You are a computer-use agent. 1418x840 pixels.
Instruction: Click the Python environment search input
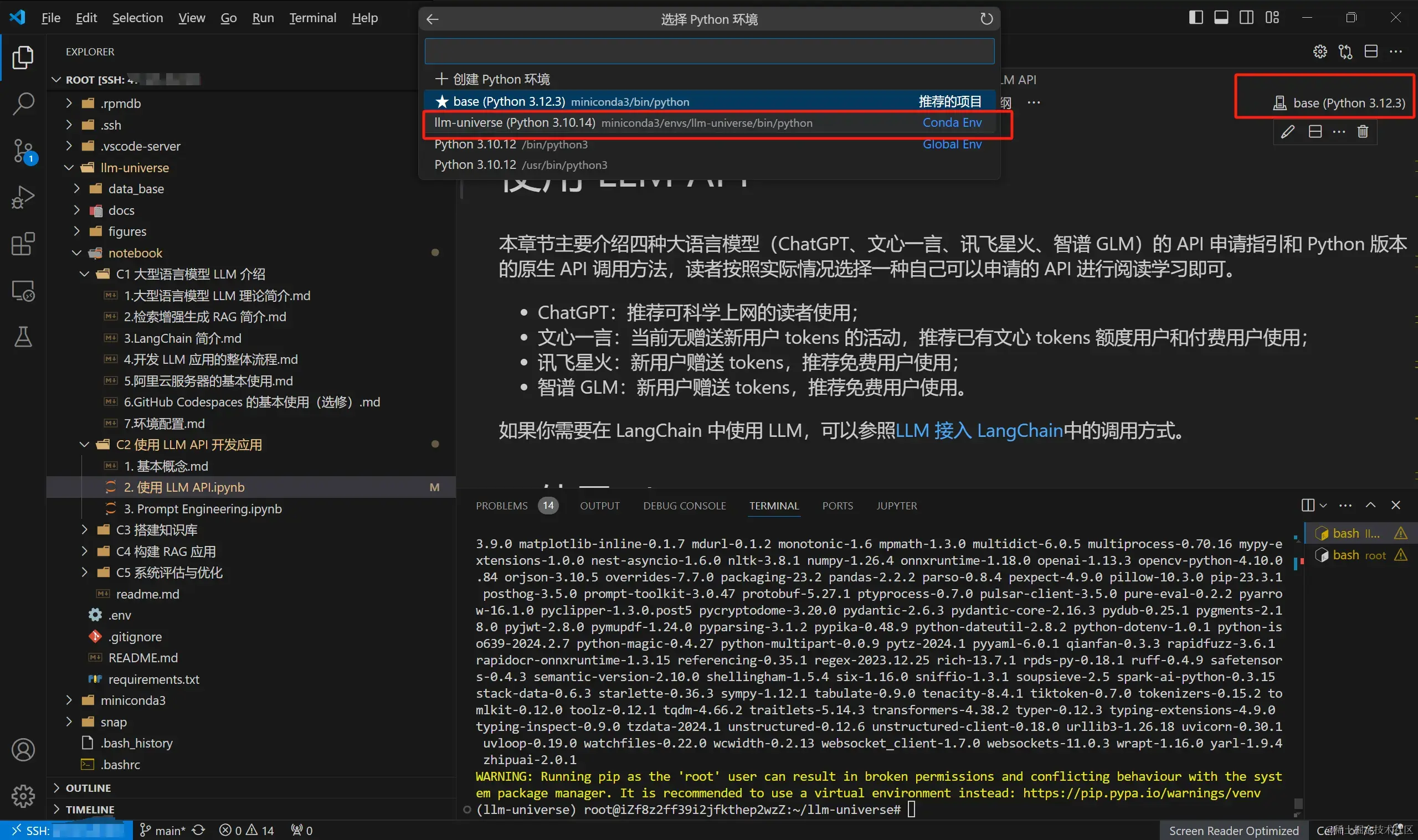pos(708,51)
